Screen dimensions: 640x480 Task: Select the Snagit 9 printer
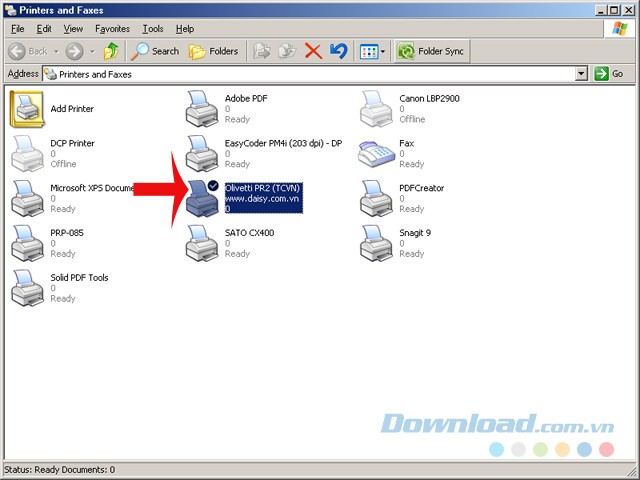pos(377,243)
